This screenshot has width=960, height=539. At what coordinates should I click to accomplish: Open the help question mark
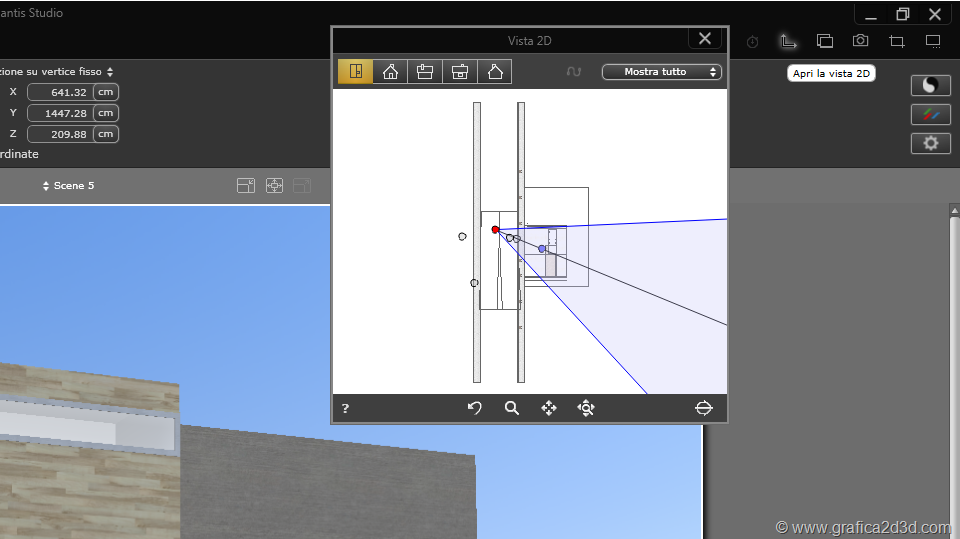tap(346, 408)
